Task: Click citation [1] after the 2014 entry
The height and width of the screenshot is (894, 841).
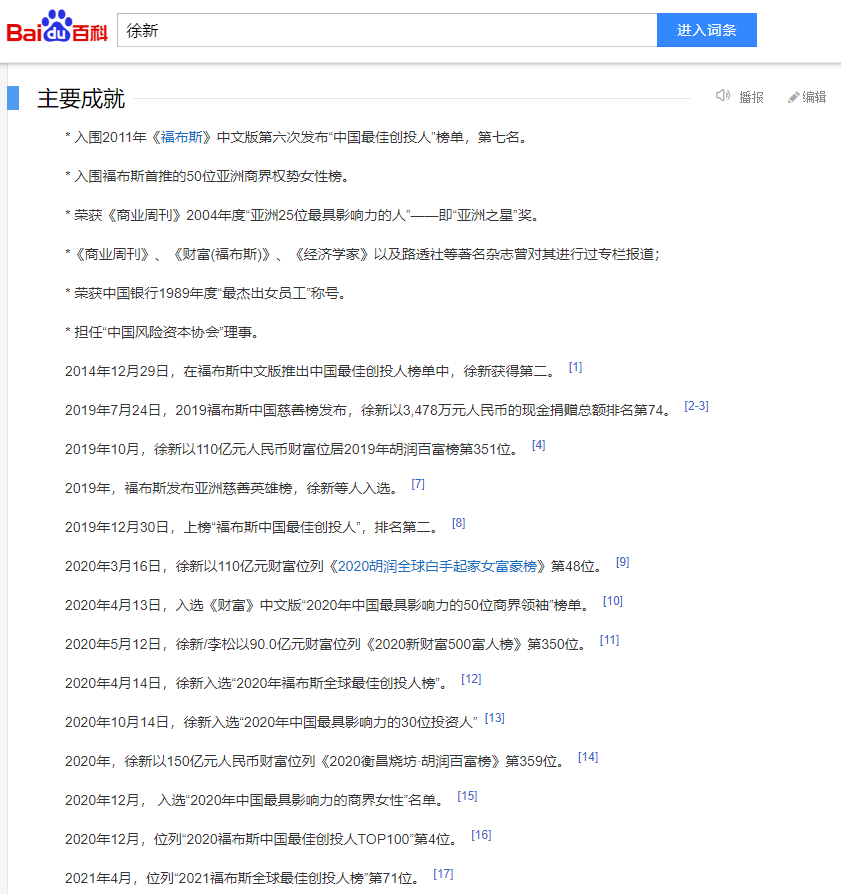Action: click(575, 366)
